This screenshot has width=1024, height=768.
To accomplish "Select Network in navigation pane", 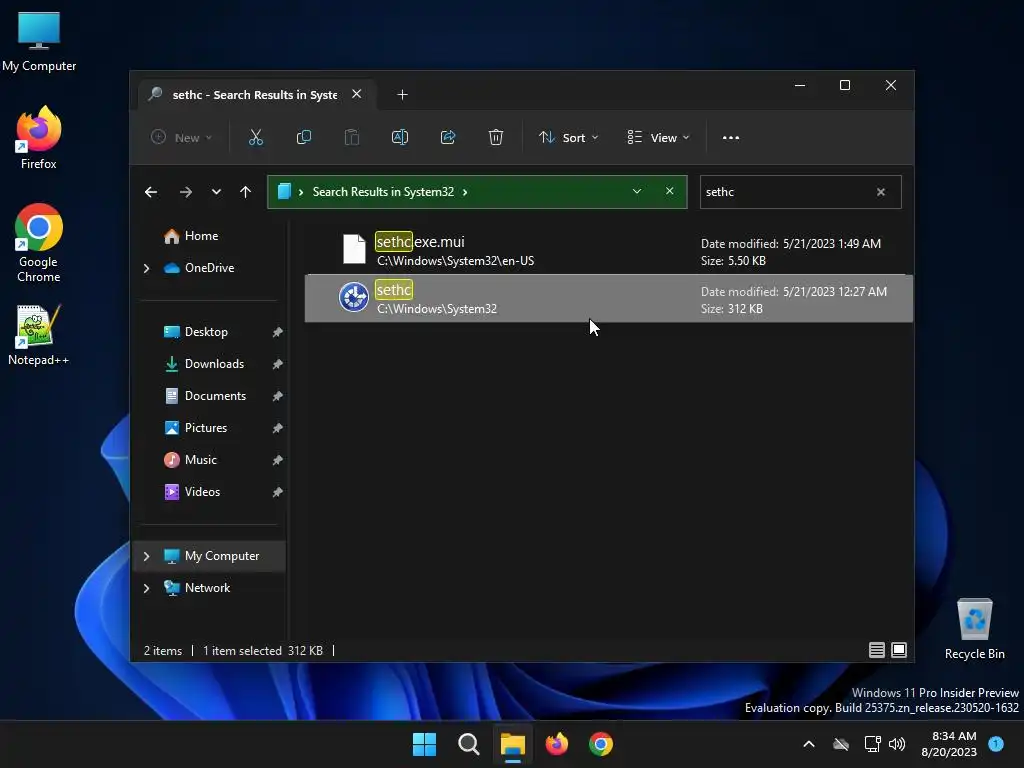I will (x=207, y=588).
